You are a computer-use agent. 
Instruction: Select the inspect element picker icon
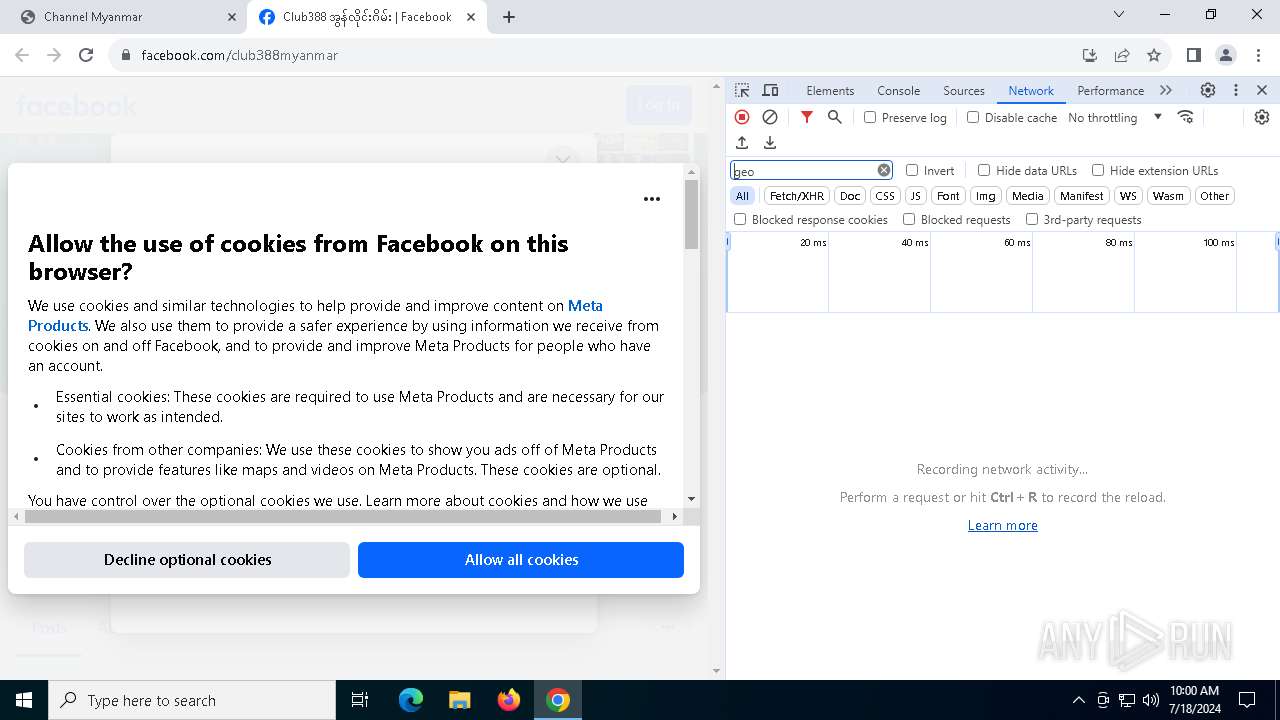[742, 90]
